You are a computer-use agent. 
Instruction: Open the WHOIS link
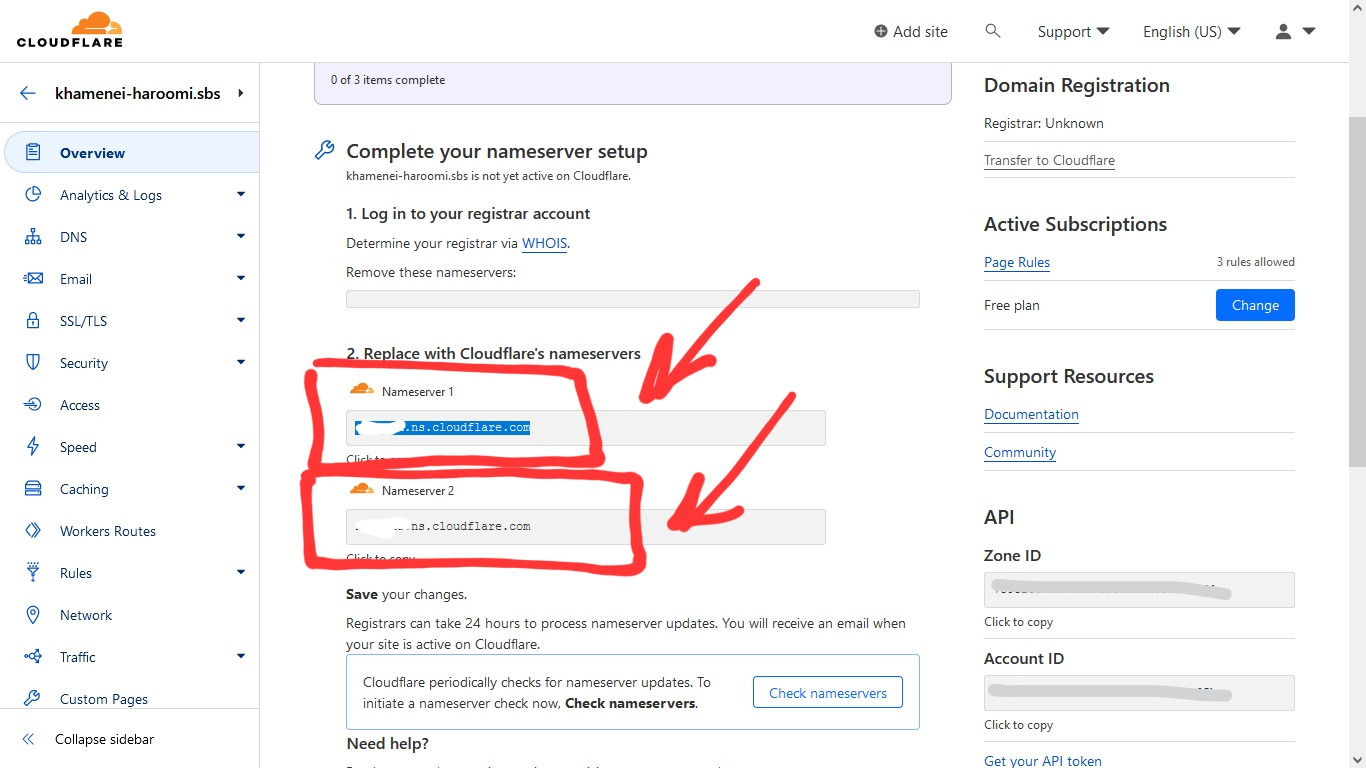544,243
